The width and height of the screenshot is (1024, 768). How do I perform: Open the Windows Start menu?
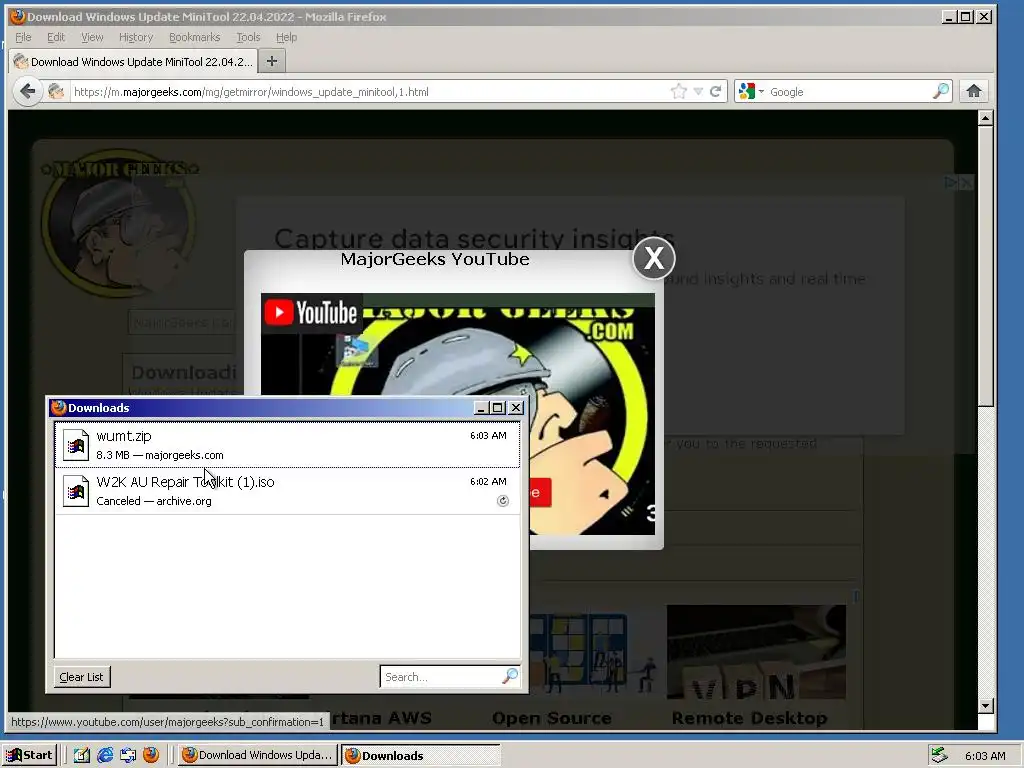click(x=30, y=755)
